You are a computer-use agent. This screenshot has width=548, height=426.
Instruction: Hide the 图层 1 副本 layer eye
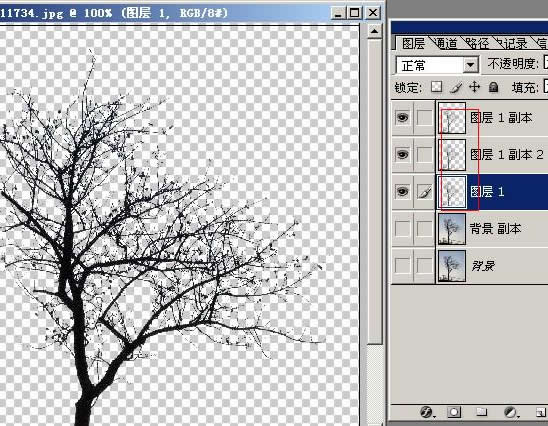(402, 118)
